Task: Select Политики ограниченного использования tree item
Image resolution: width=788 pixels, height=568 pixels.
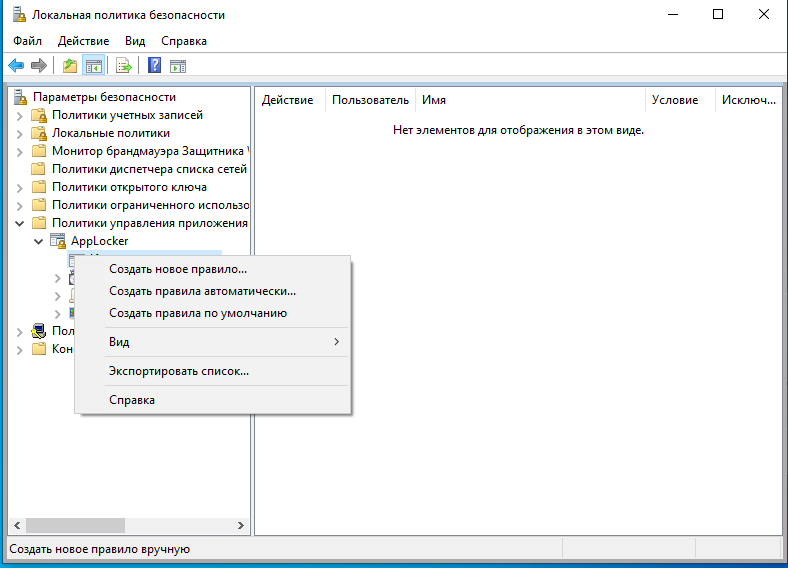Action: 150,205
